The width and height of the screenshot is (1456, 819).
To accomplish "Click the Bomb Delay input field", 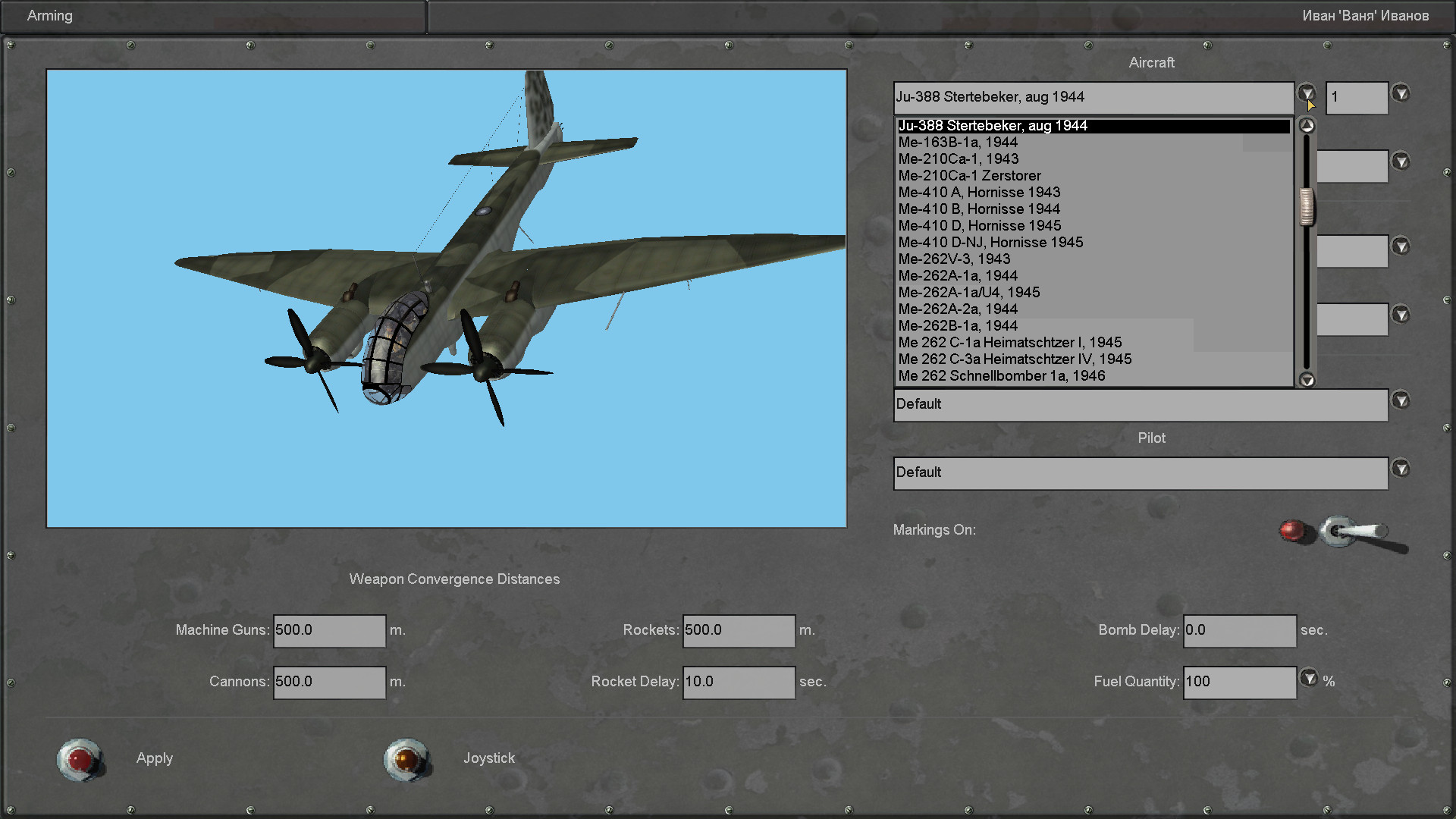I will point(1239,631).
